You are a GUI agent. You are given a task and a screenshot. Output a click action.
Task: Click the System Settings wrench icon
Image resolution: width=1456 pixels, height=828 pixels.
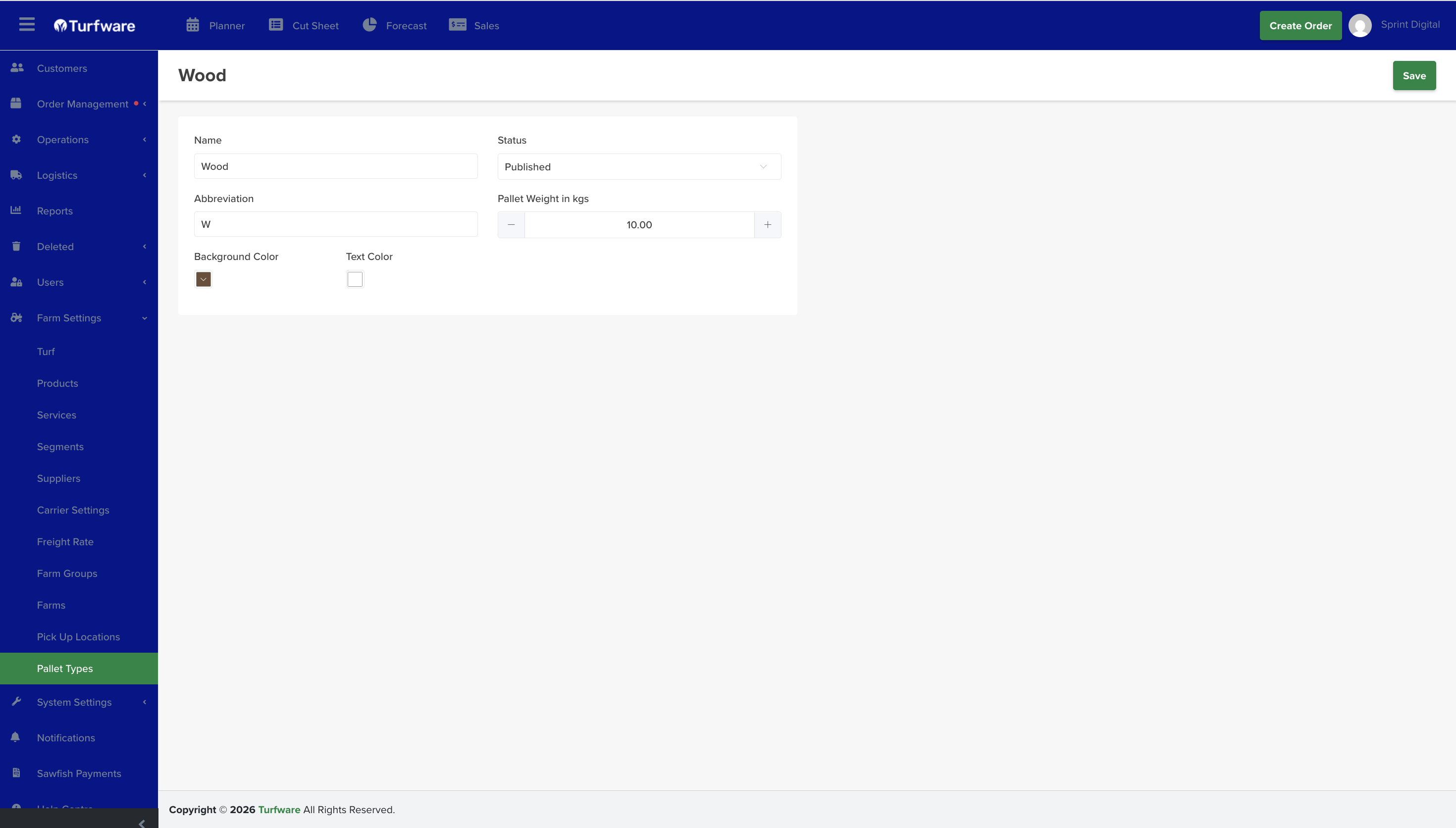[x=16, y=701]
